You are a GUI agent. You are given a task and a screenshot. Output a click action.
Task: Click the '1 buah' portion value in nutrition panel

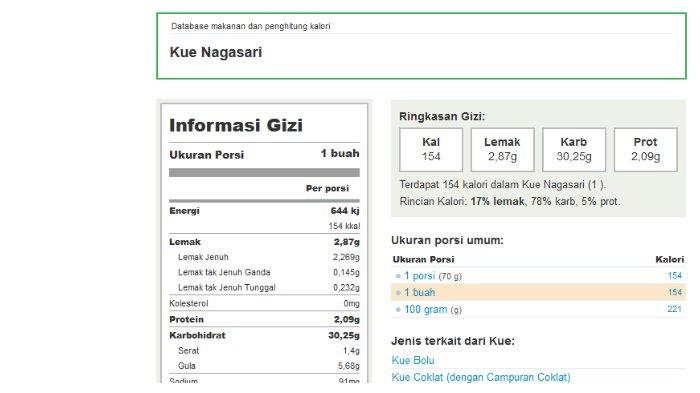tap(340, 153)
